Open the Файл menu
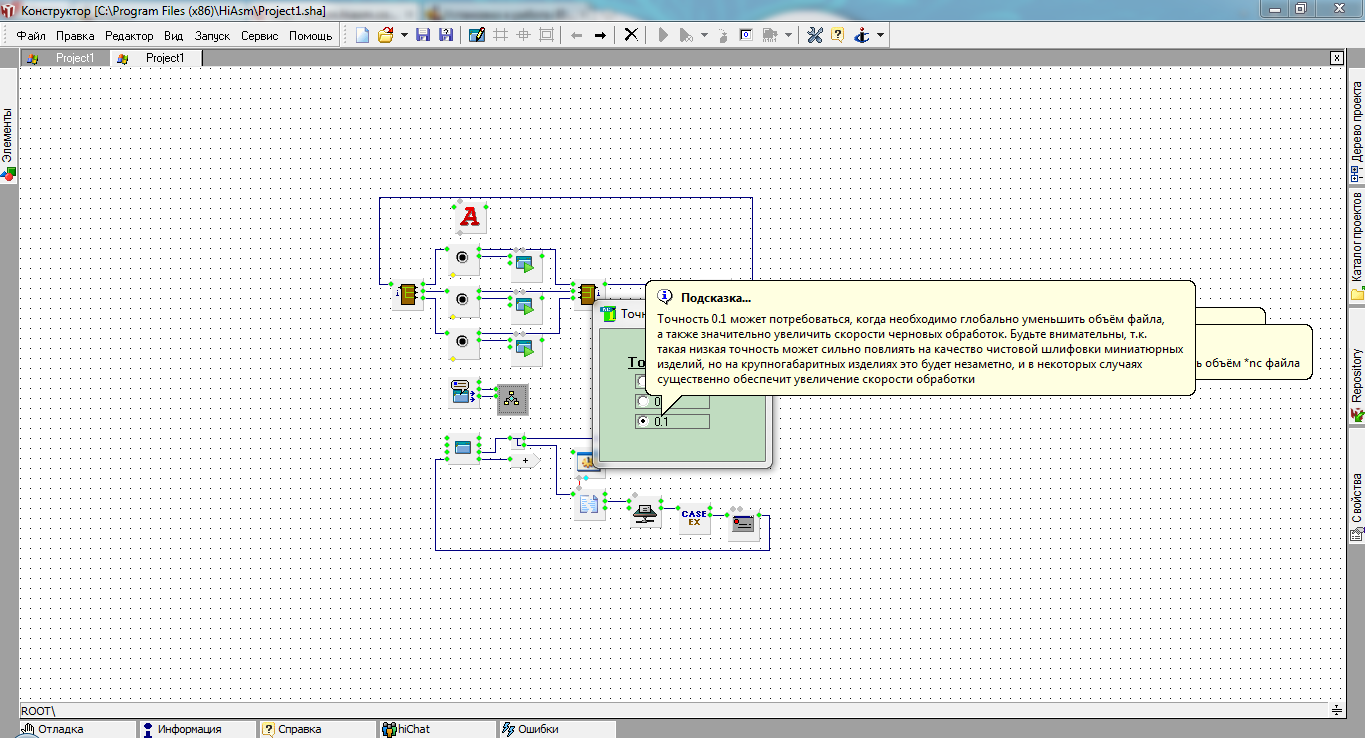1365x738 pixels. click(x=31, y=36)
